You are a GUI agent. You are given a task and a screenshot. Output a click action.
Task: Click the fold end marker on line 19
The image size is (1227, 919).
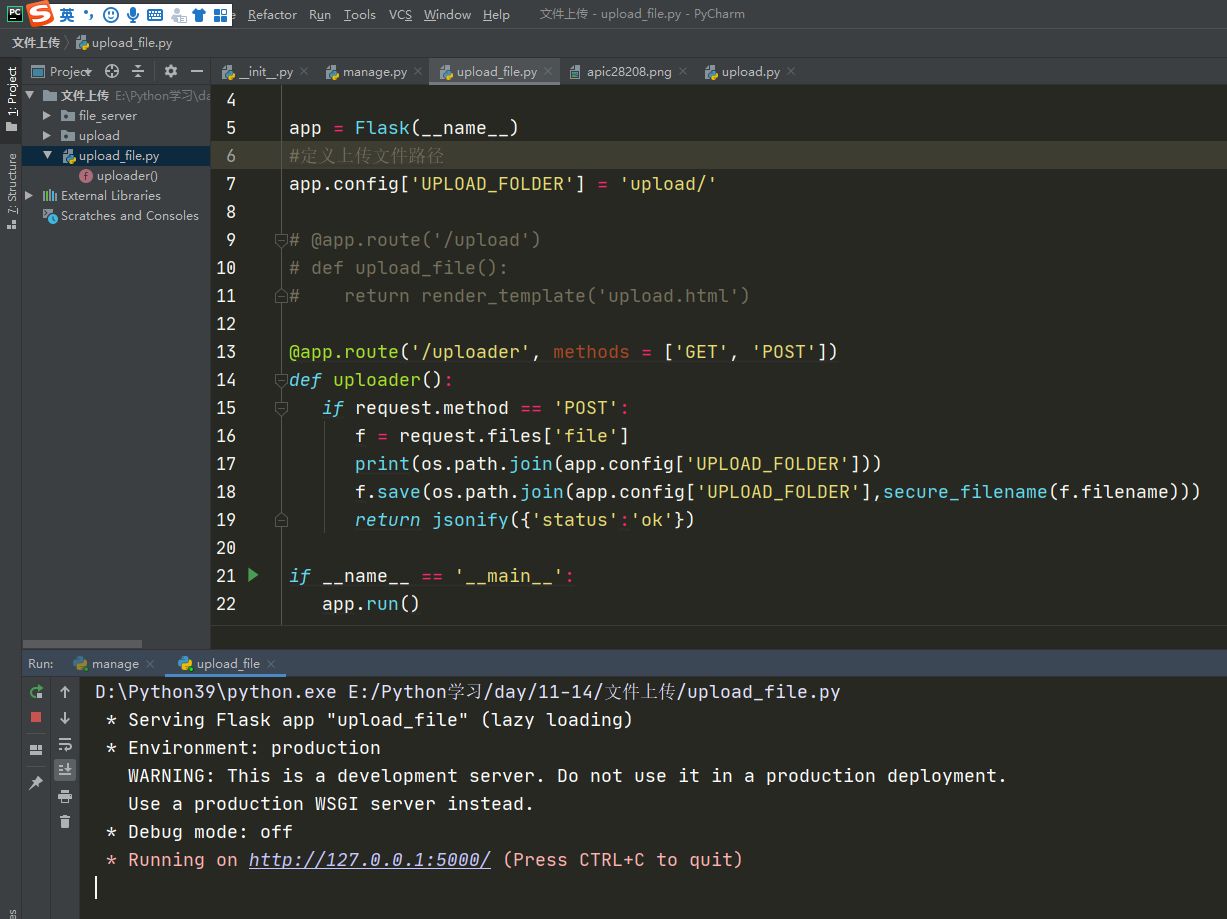point(281,520)
